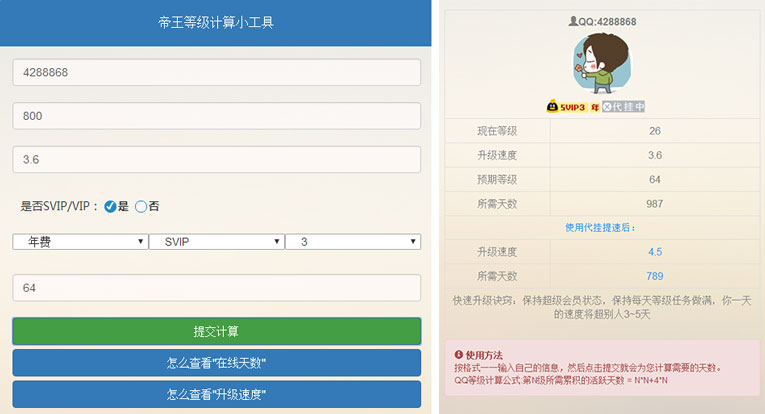Image resolution: width=765 pixels, height=414 pixels.
Task: Click the upgrade speed field showing 3.6
Action: tap(216, 160)
